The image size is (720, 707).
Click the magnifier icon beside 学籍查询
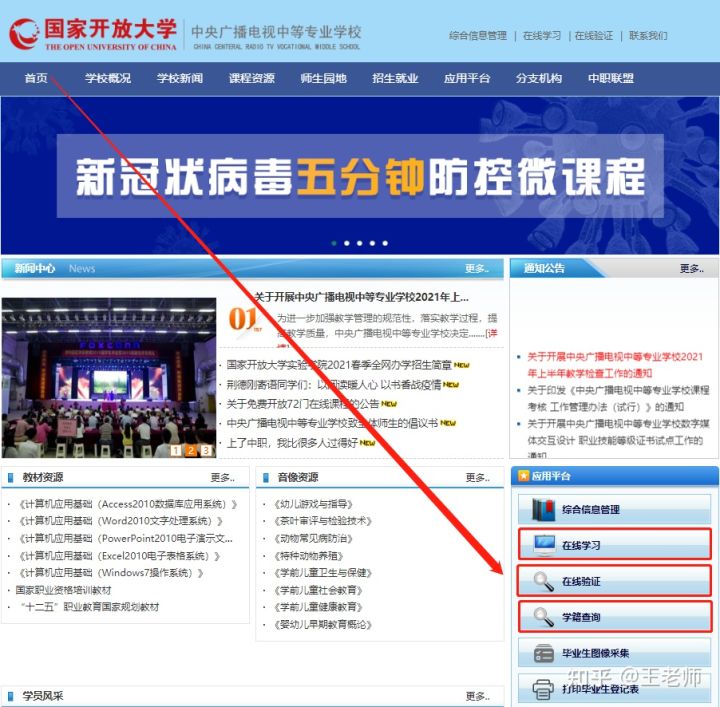(x=544, y=617)
